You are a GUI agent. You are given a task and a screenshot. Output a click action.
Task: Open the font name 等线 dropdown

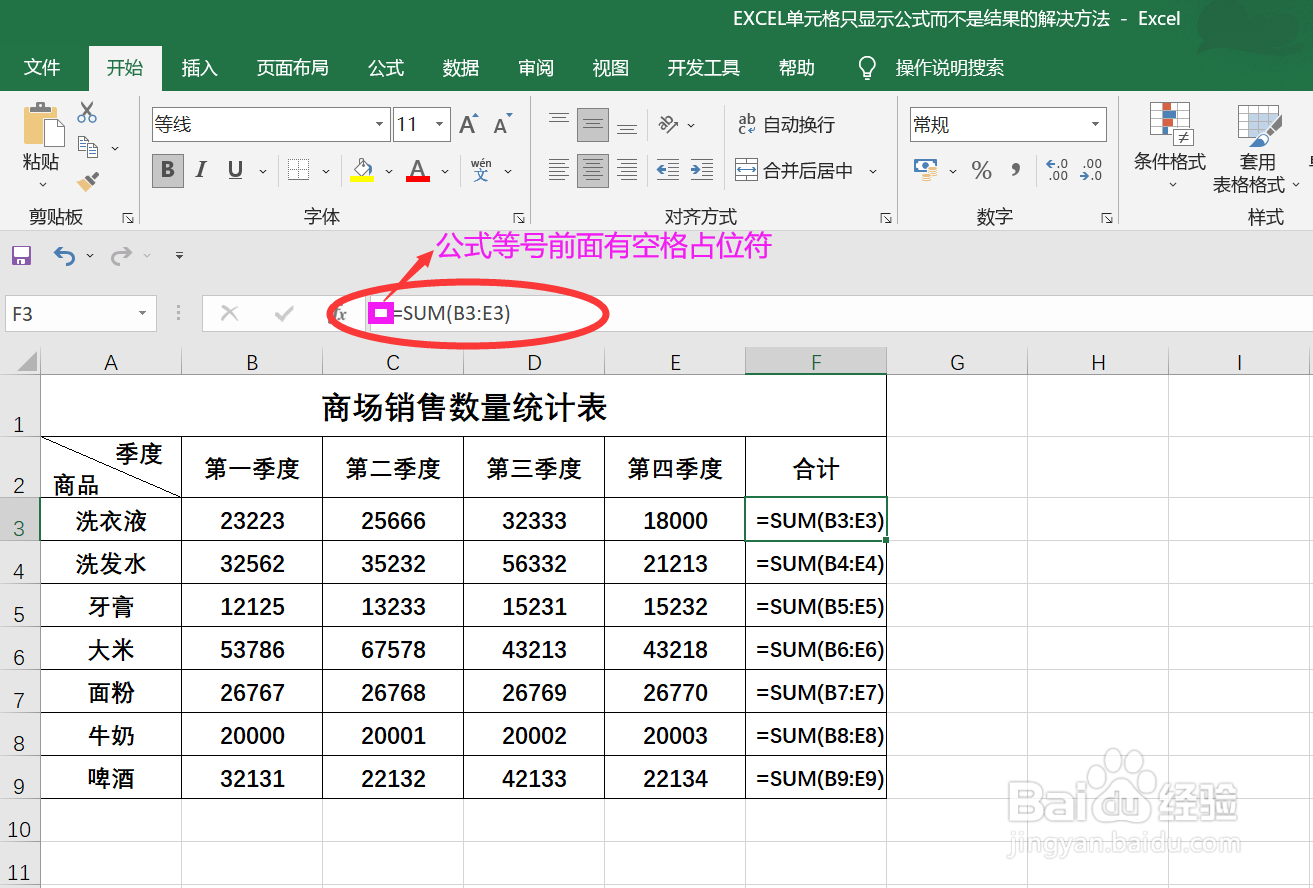[x=380, y=125]
